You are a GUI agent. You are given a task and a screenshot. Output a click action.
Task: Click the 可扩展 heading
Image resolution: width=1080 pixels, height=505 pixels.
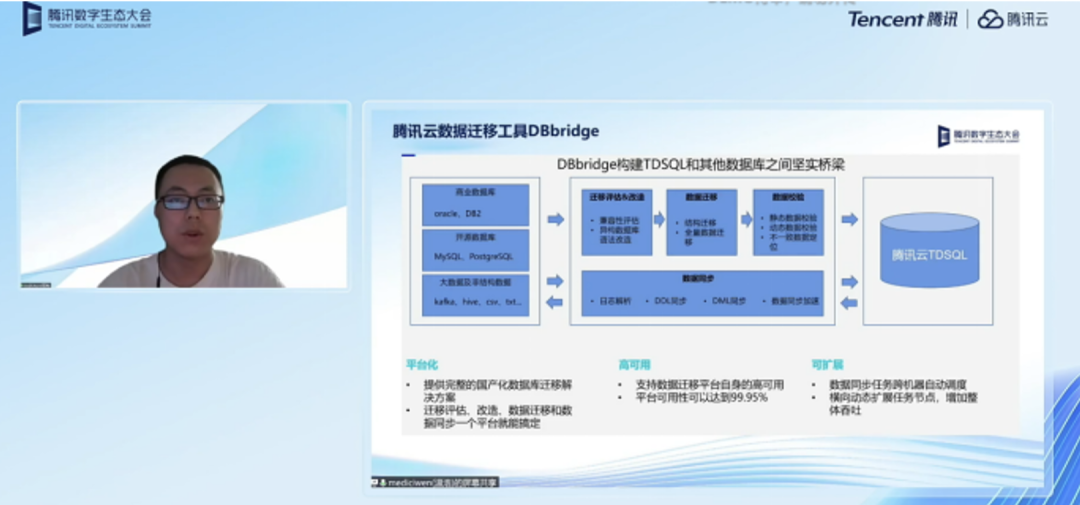(x=827, y=364)
